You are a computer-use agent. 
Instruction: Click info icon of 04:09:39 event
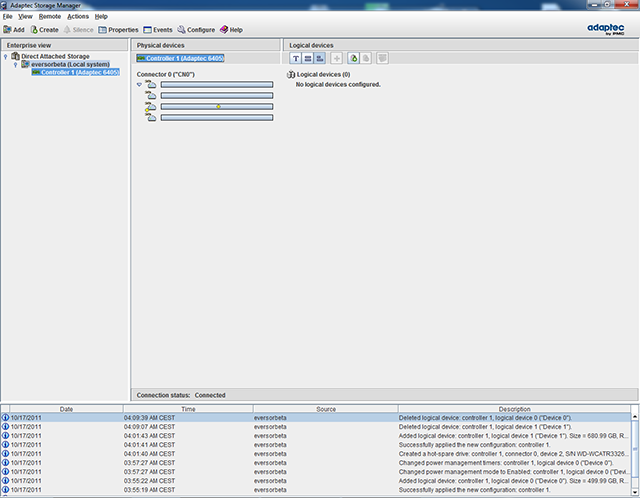(x=5, y=418)
